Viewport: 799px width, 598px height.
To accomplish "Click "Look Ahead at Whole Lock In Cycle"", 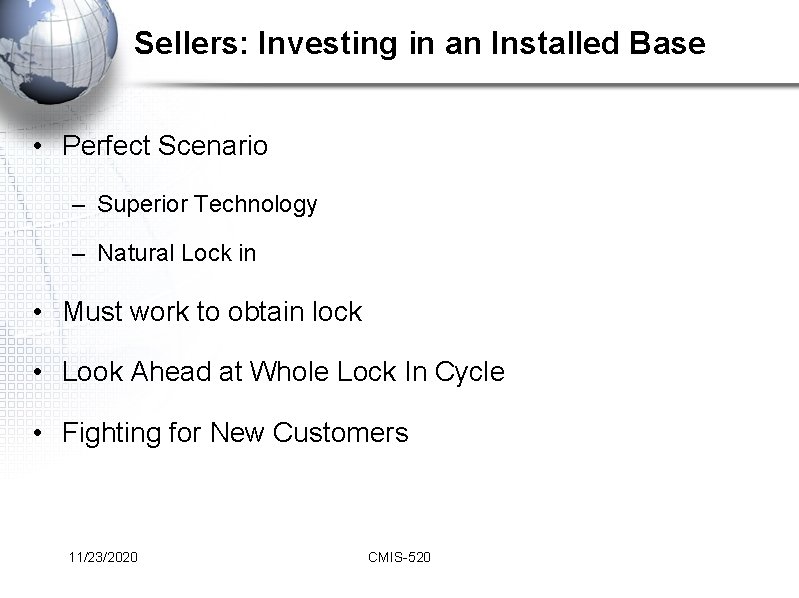I will 283,372.
